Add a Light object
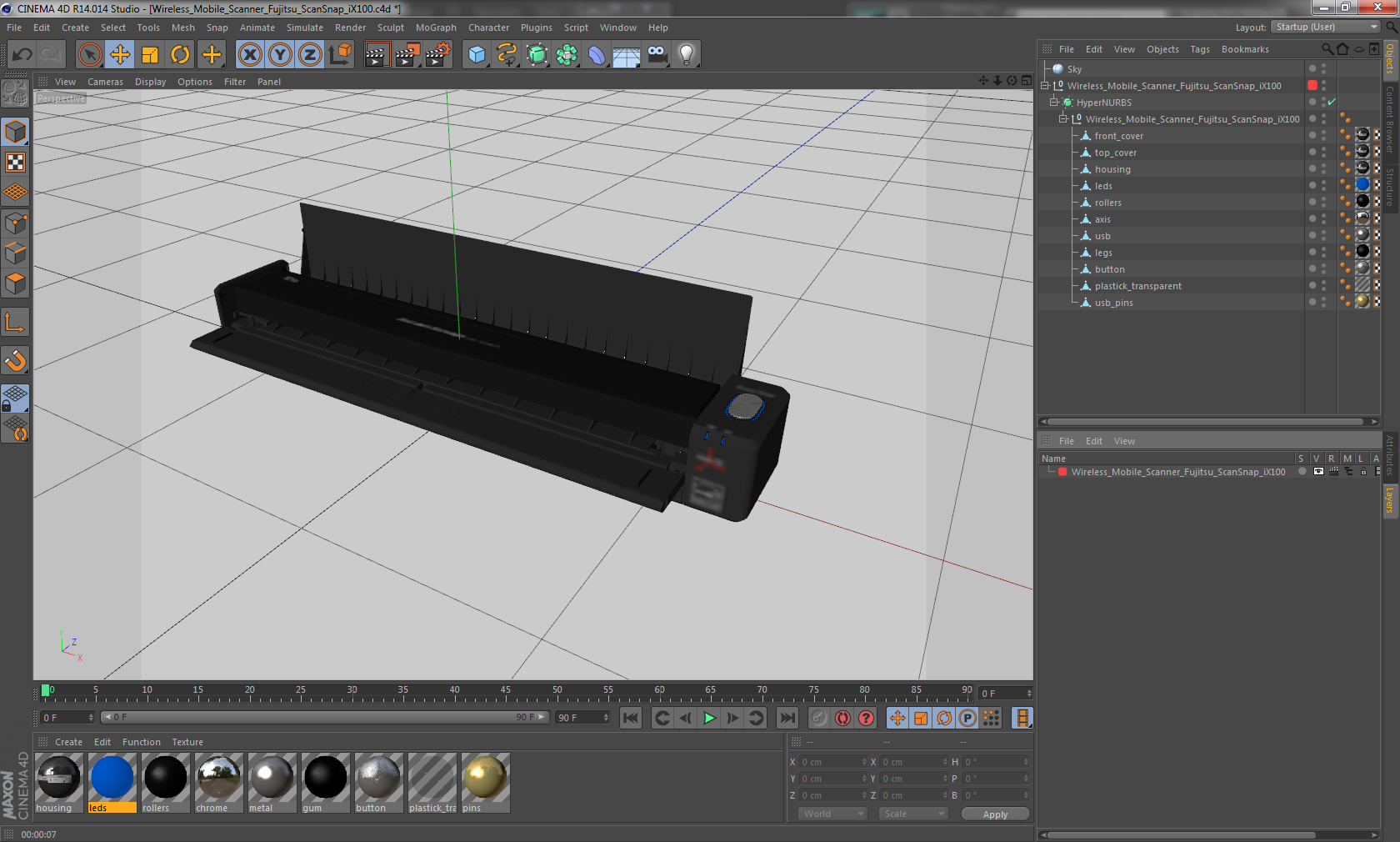This screenshot has height=842, width=1400. point(687,55)
